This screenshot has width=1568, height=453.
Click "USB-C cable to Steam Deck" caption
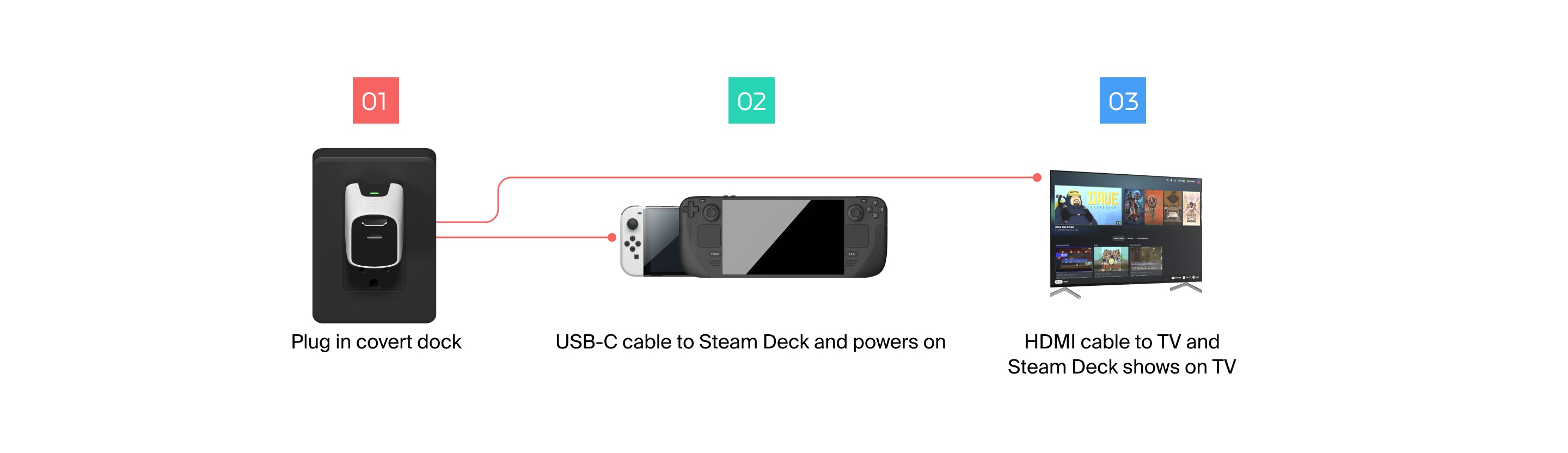coord(682,341)
